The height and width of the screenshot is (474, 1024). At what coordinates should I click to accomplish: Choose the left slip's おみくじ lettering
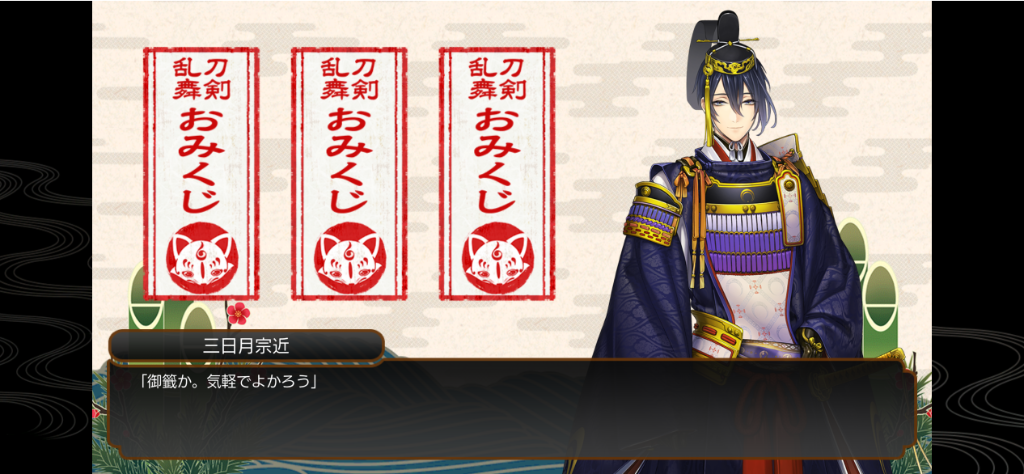click(202, 160)
